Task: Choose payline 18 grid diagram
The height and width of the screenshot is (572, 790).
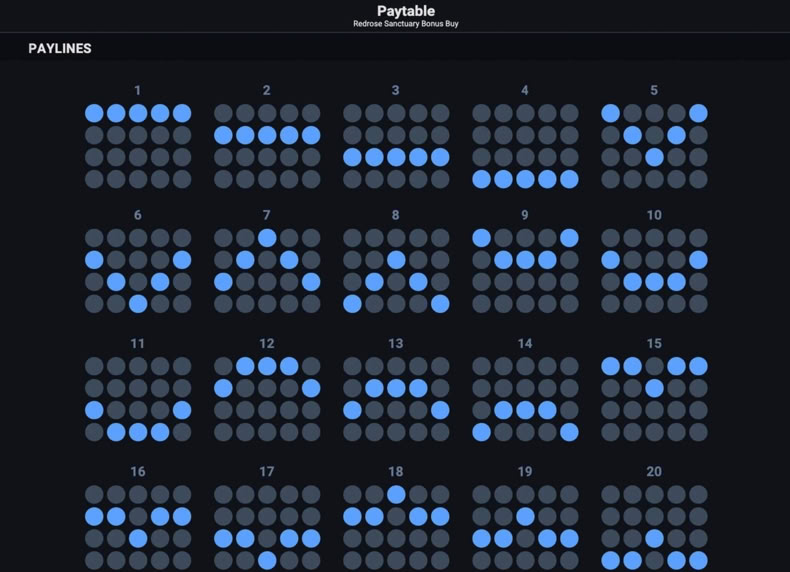Action: point(396,528)
